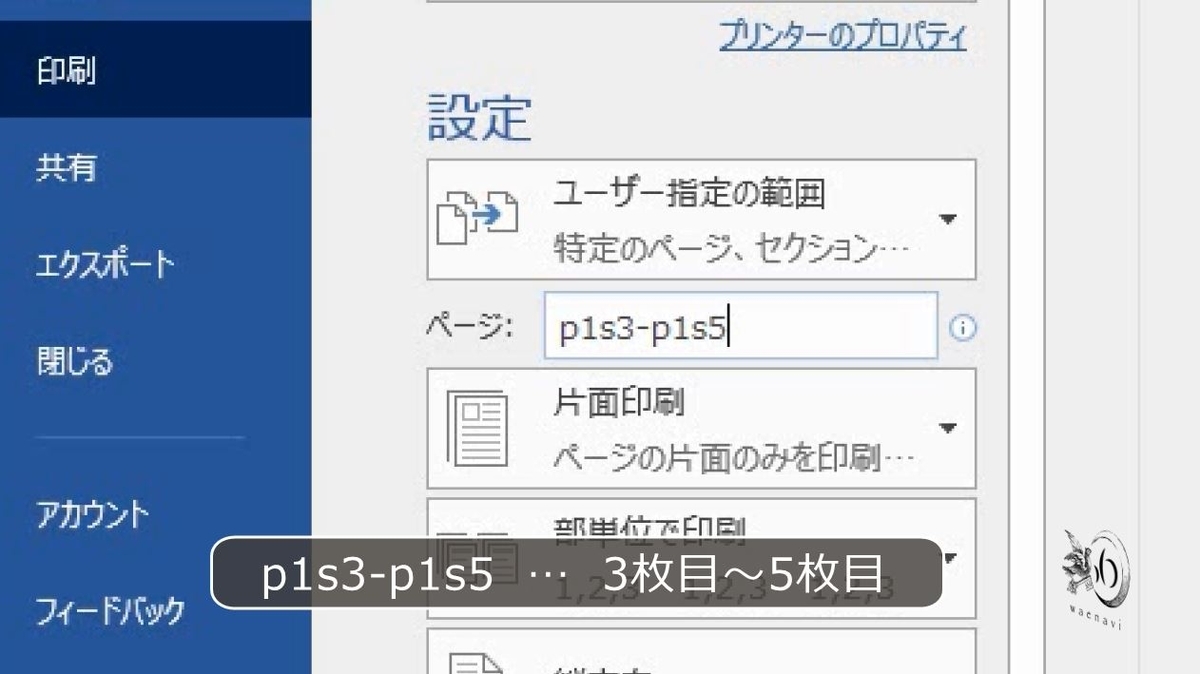This screenshot has width=1200, height=674.
Task: Open the ユーザー指定の範囲 dropdown arrow
Action: point(948,219)
